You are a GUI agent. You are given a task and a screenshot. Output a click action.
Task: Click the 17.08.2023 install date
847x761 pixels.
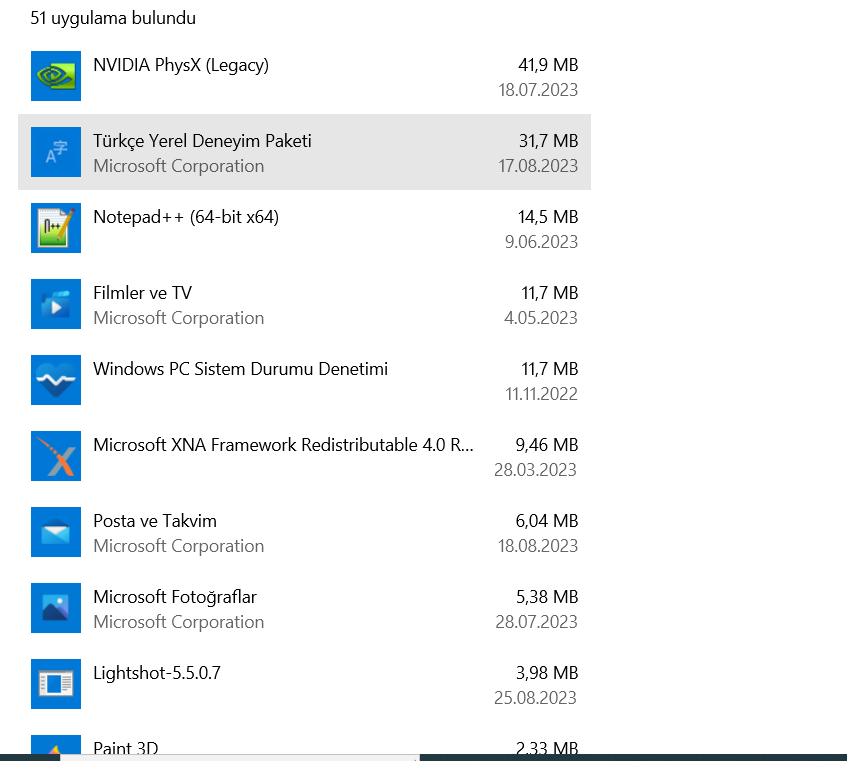click(538, 166)
